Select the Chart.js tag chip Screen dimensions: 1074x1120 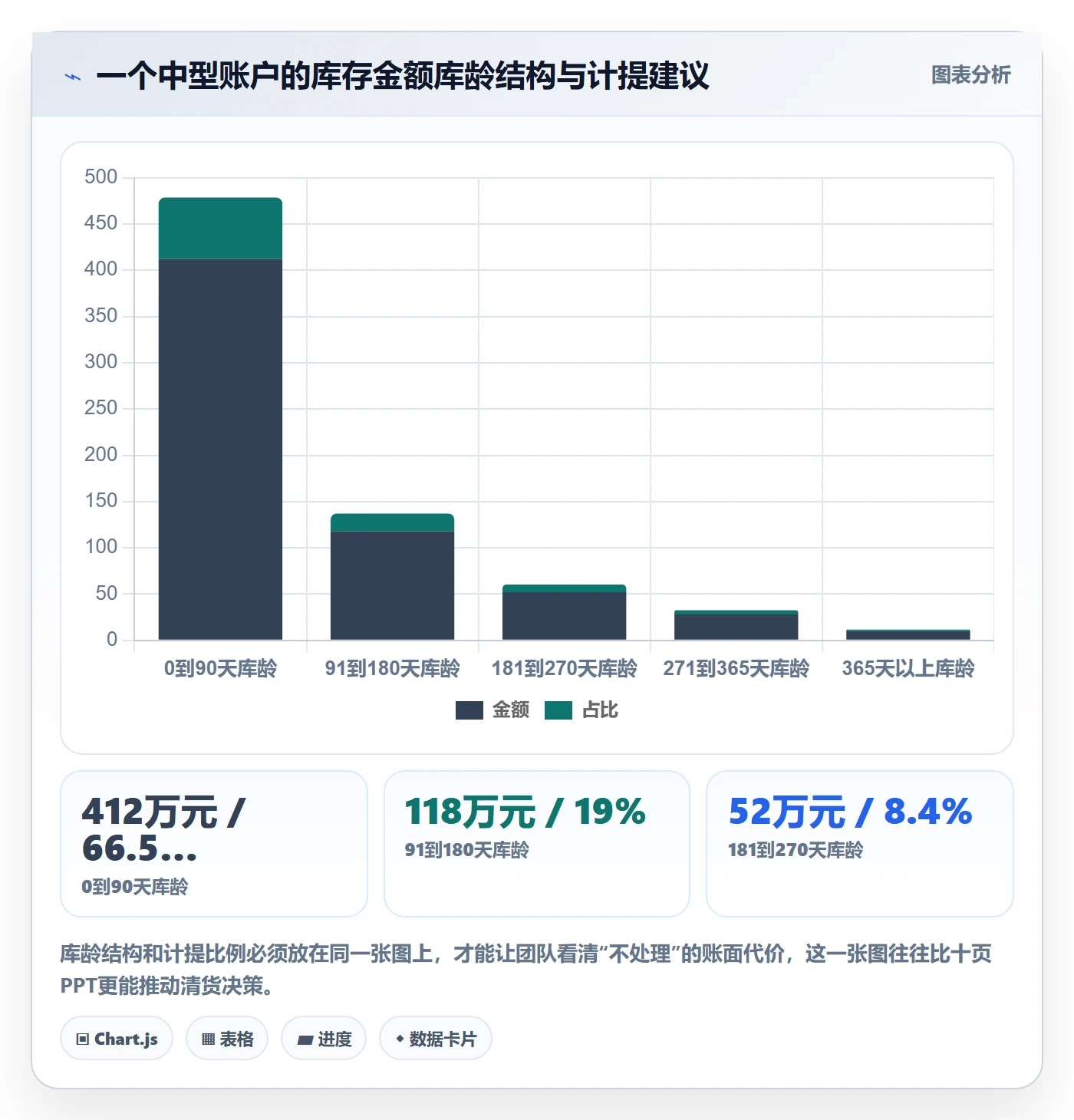117,1039
